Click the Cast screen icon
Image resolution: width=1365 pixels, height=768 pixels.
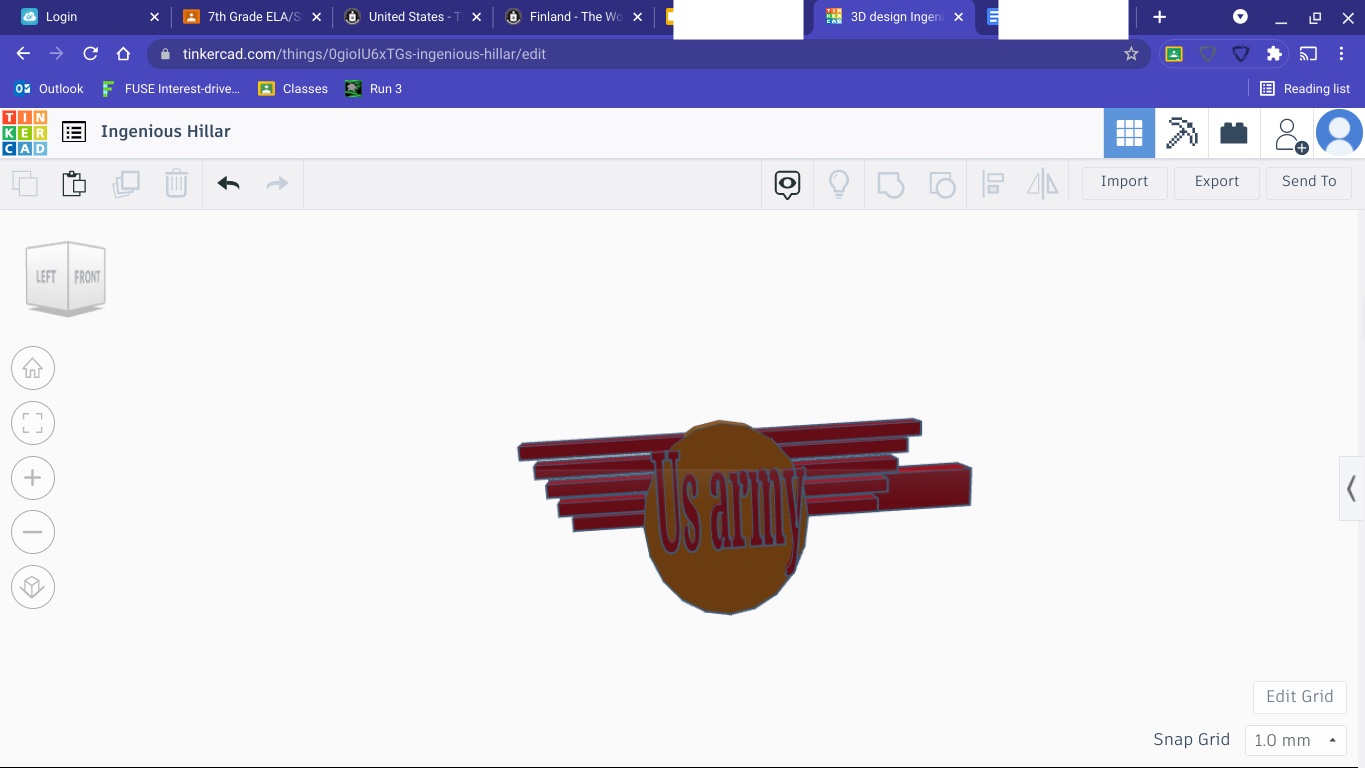click(x=1308, y=54)
